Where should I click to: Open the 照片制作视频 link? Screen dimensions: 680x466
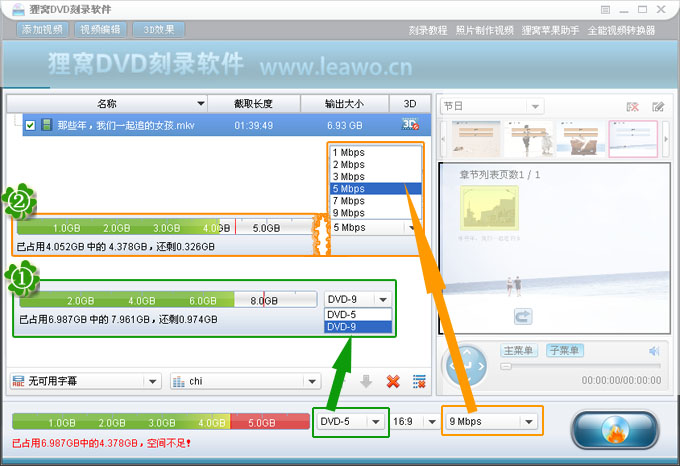coord(484,30)
